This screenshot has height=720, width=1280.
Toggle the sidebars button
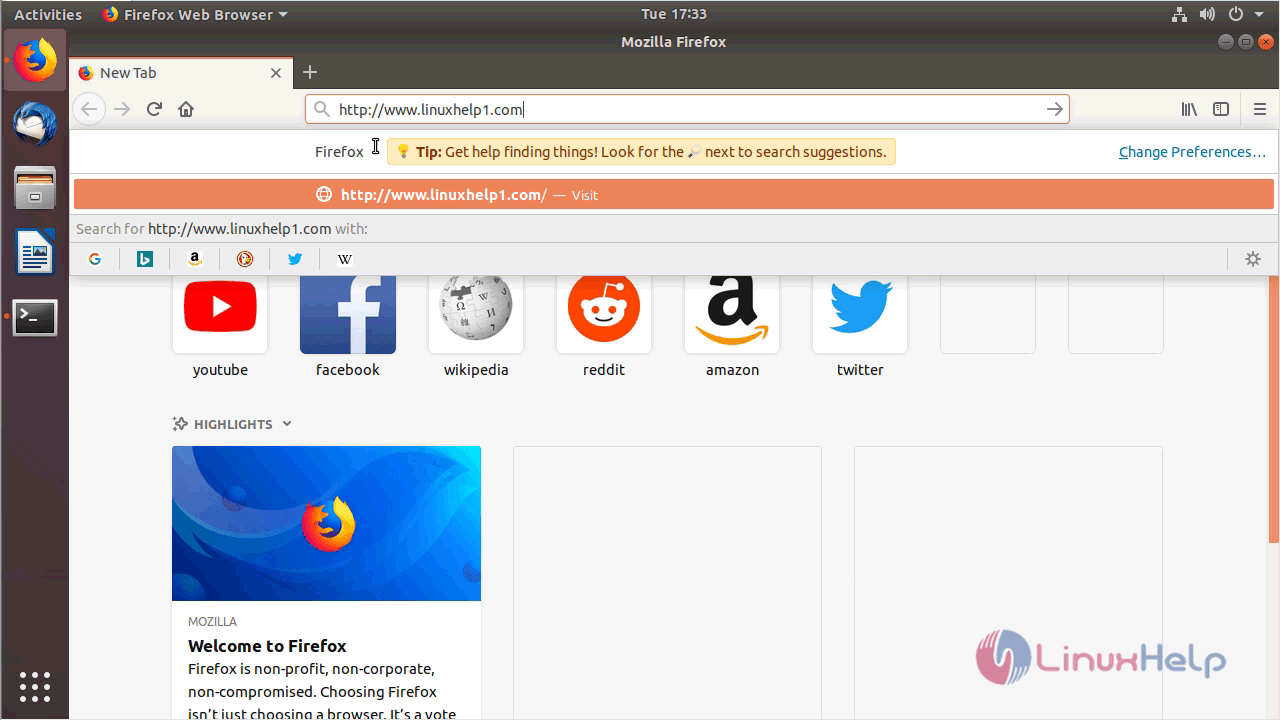point(1221,109)
